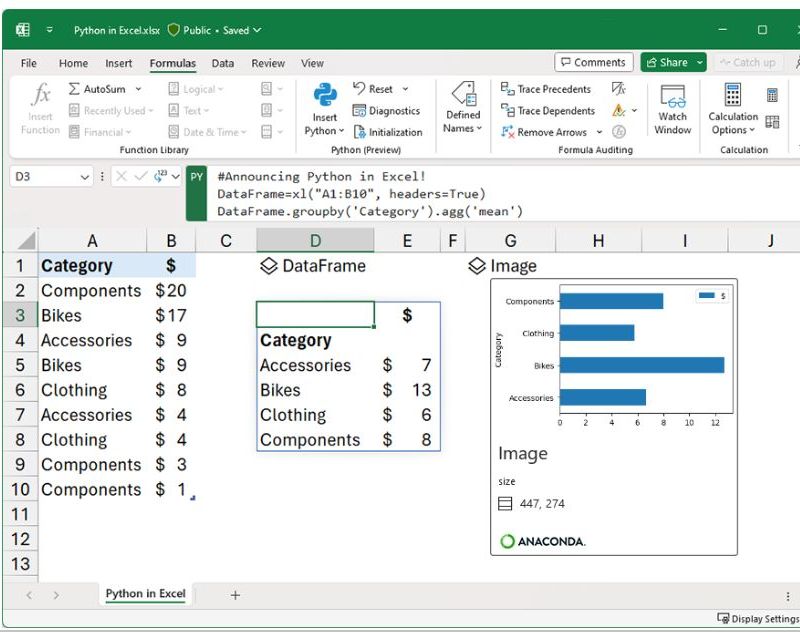The height and width of the screenshot is (632, 800).
Task: Click the Excel app icon in title bar
Action: coord(22,30)
